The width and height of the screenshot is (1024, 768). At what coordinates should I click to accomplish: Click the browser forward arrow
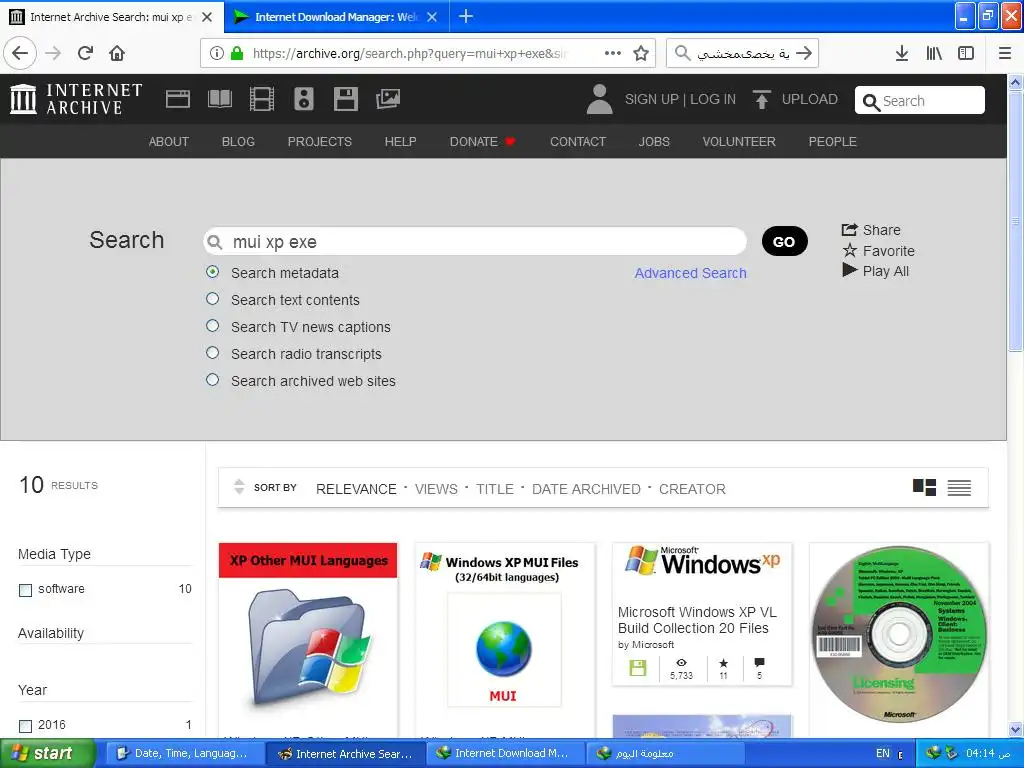click(53, 53)
